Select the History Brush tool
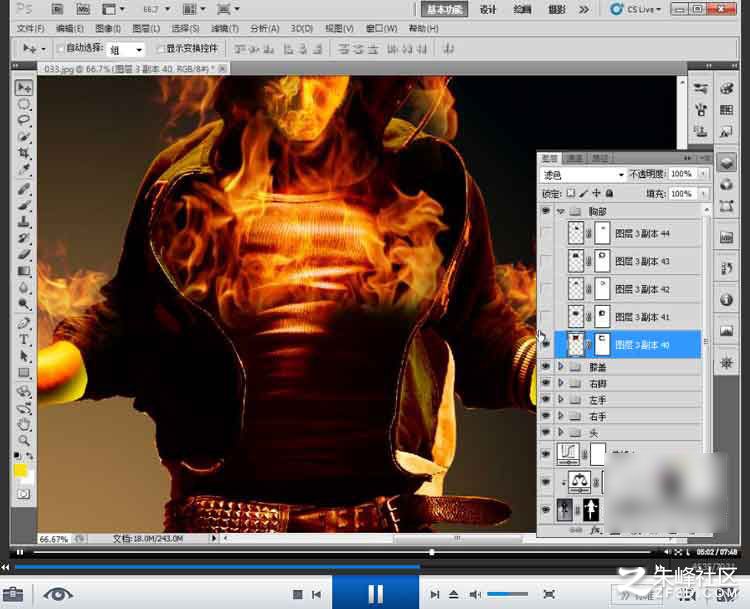The width and height of the screenshot is (750, 609). coord(23,238)
